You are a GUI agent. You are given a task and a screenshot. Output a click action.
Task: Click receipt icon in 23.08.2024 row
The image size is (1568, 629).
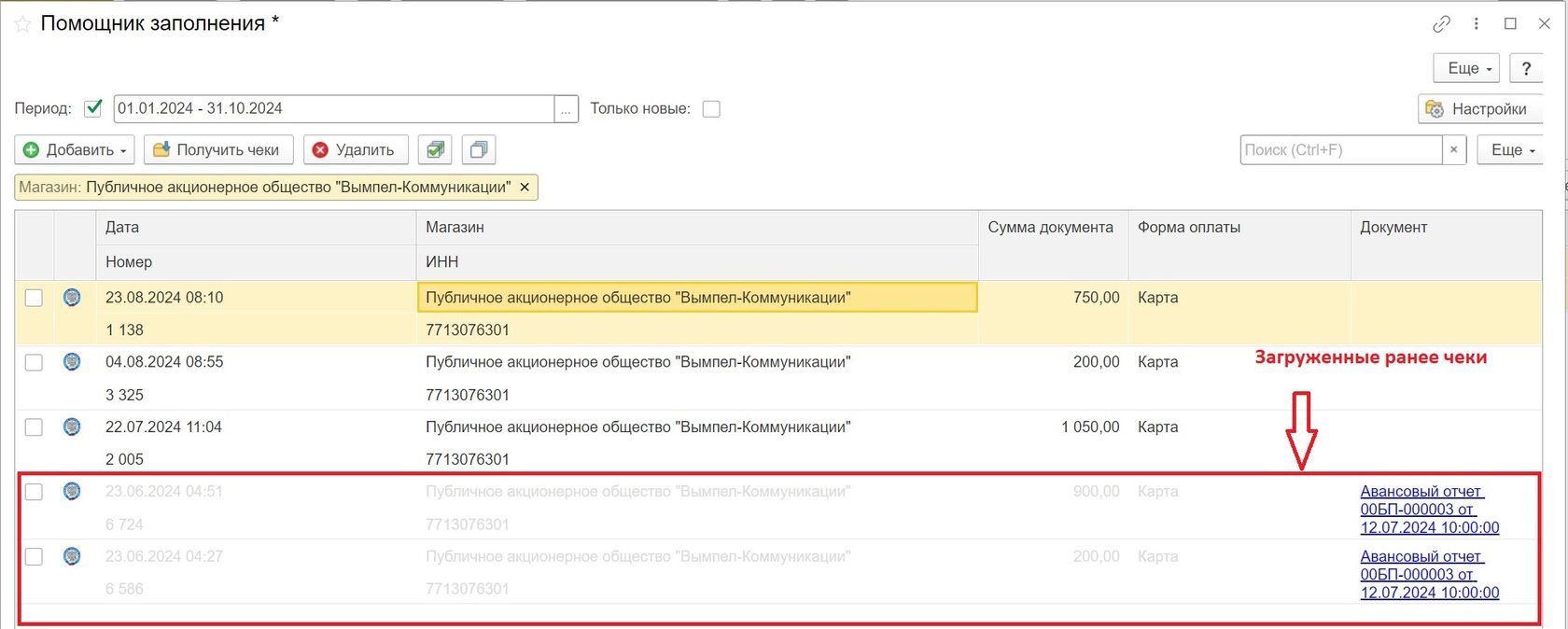pos(72,298)
